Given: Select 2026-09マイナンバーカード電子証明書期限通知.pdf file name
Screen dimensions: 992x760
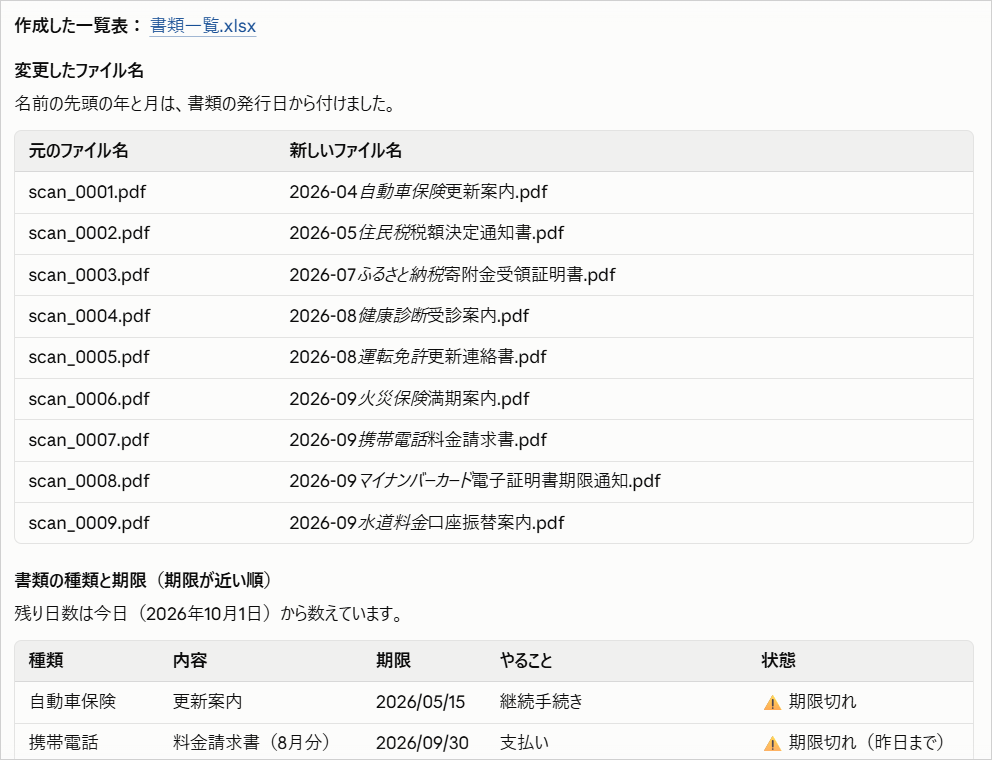Looking at the screenshot, I should pyautogui.click(x=475, y=482).
